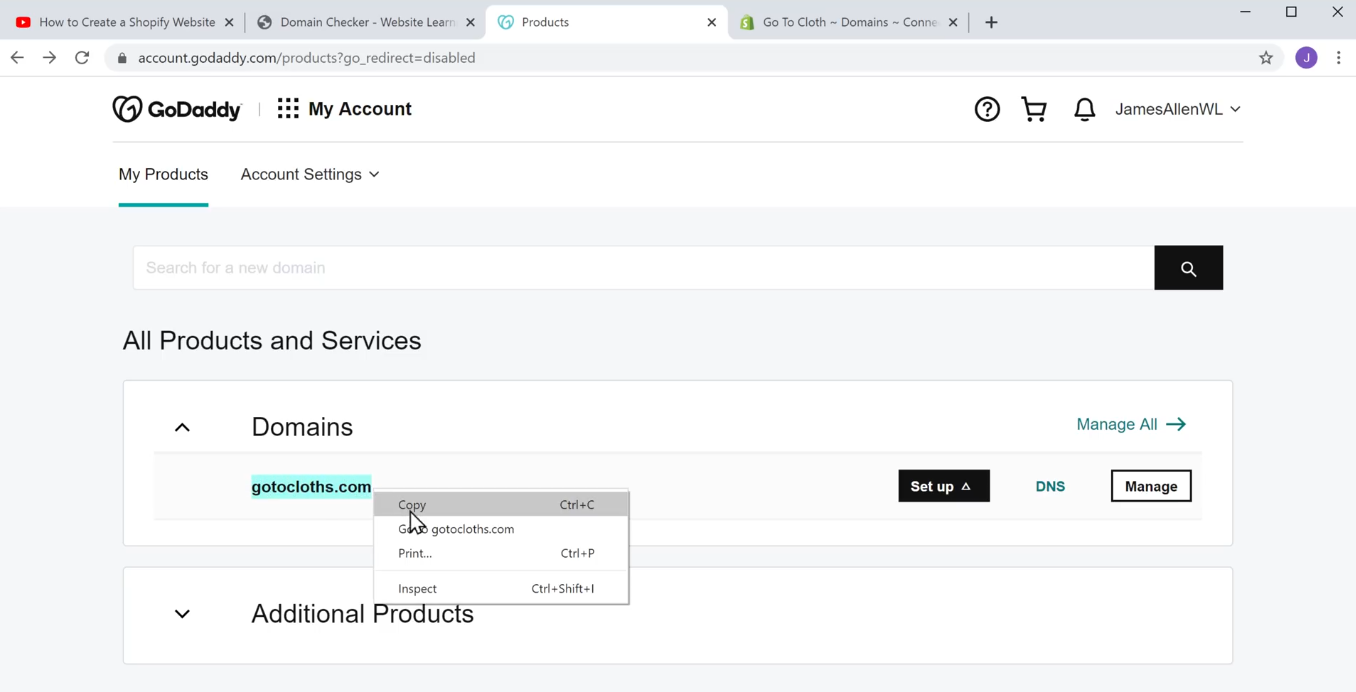Open the JamesAllenWL account dropdown

pyautogui.click(x=1178, y=109)
